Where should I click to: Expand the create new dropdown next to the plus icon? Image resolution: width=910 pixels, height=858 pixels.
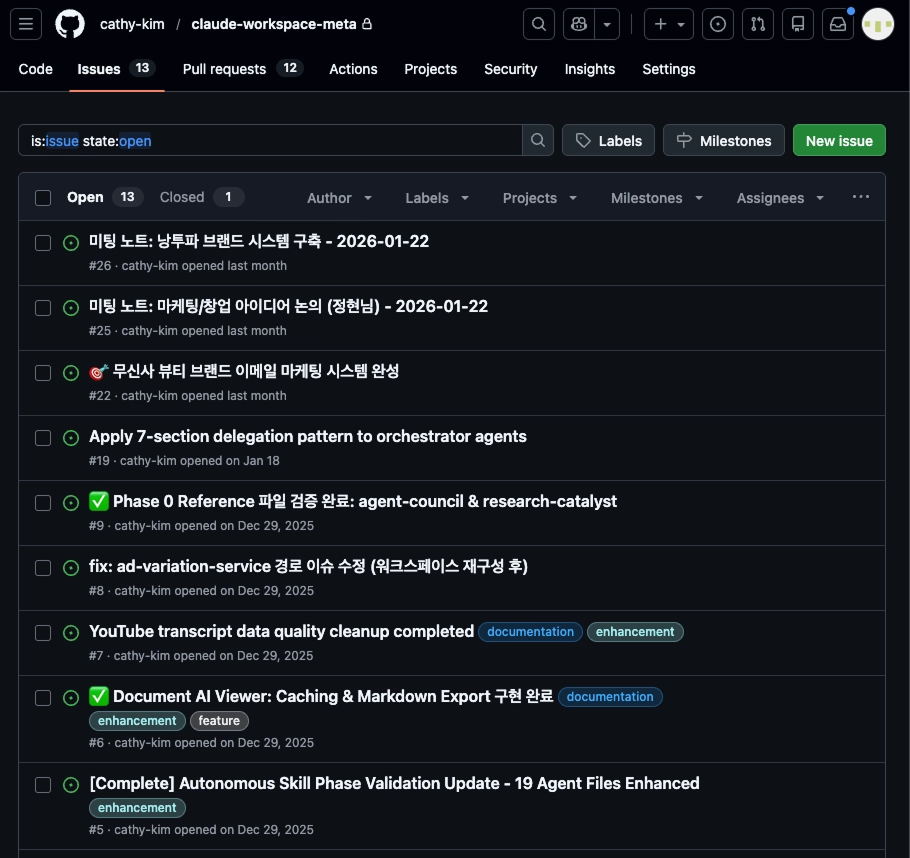679,24
